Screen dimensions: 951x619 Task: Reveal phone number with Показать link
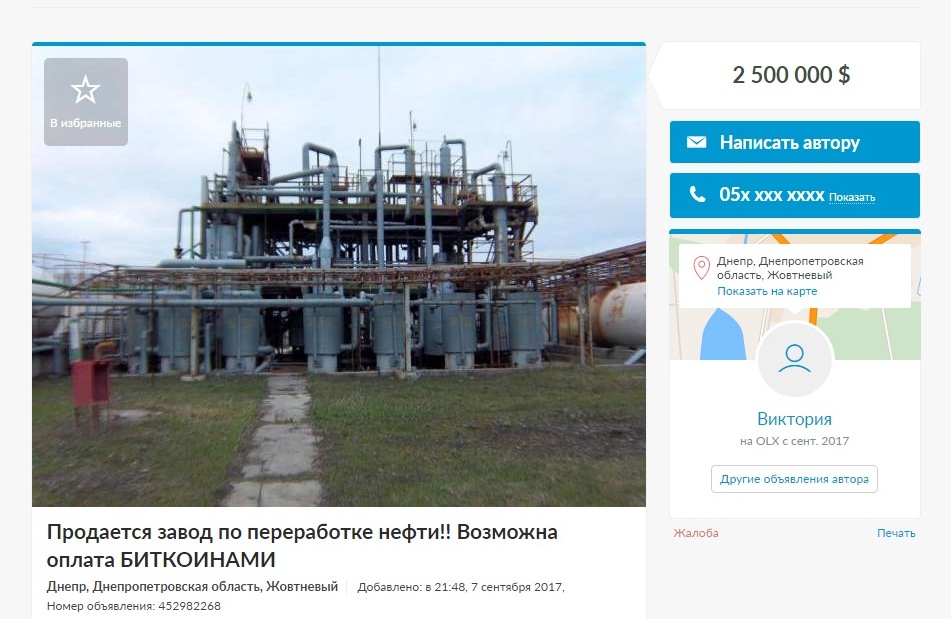[852, 197]
